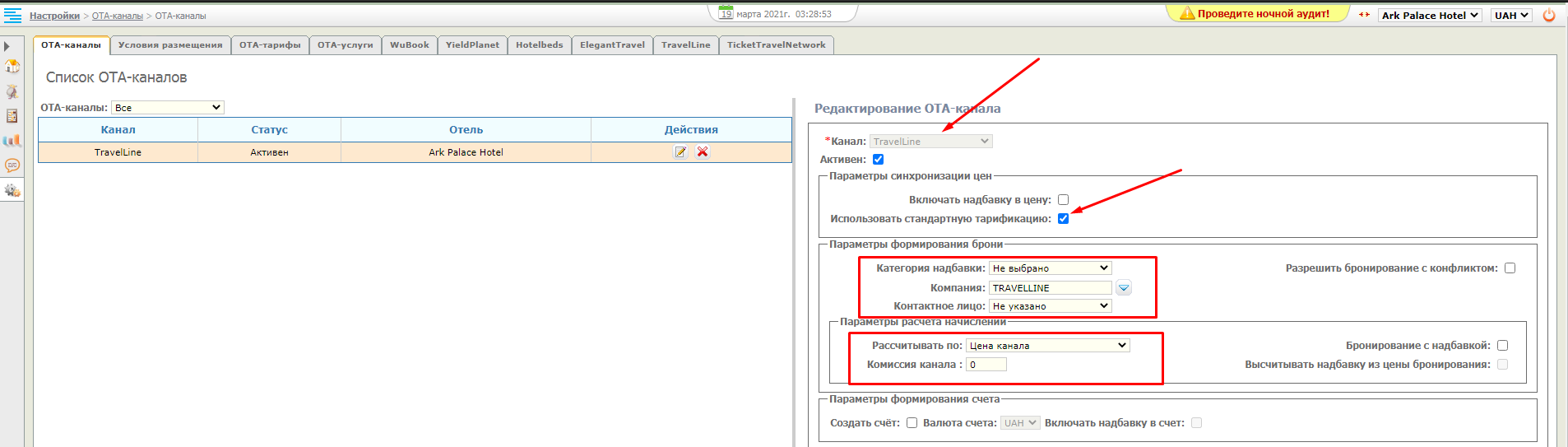The width and height of the screenshot is (1568, 447).
Task: Click the gears settings sidebar icon
Action: click(12, 190)
